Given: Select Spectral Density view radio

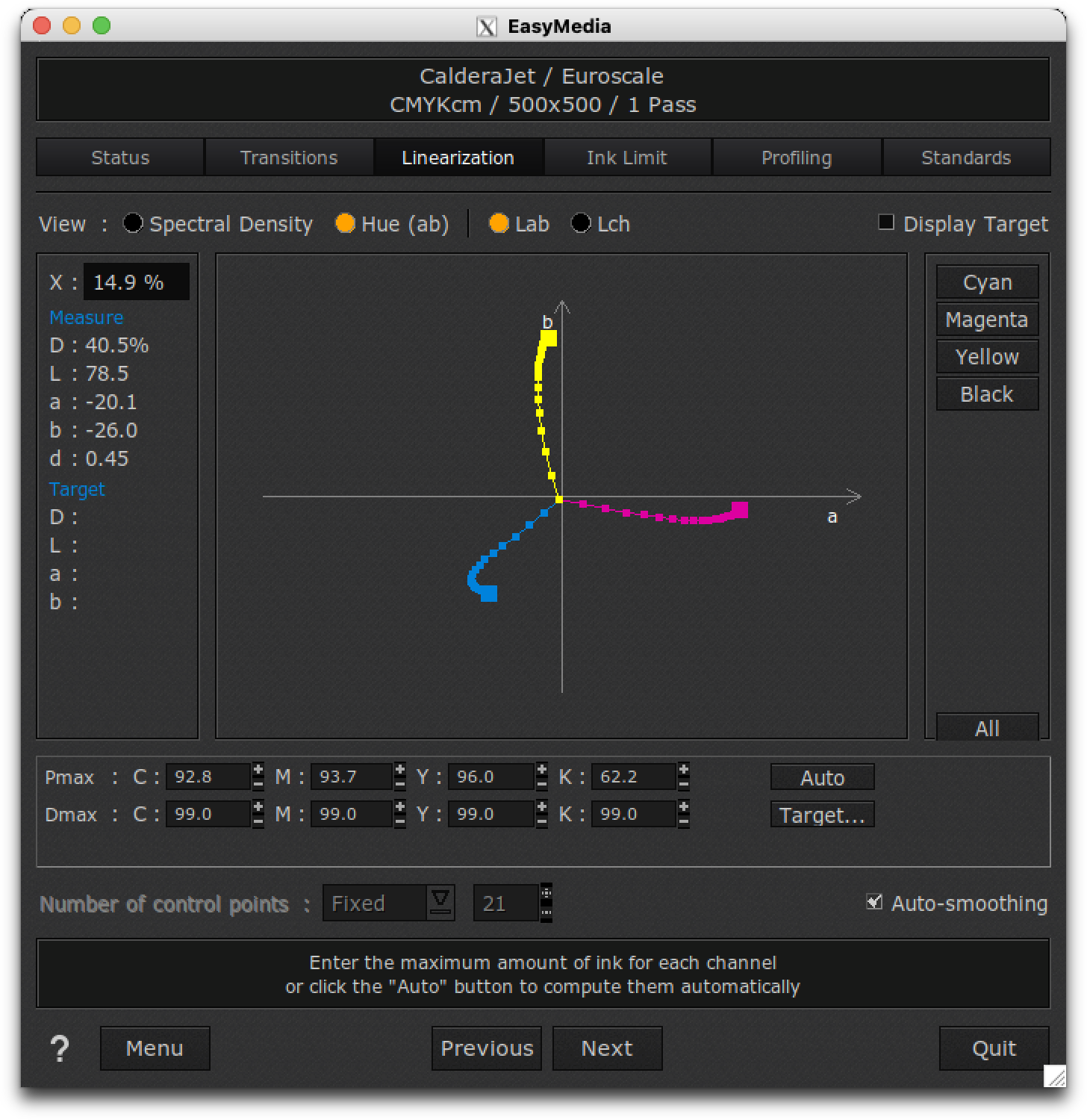Looking at the screenshot, I should pos(133,223).
